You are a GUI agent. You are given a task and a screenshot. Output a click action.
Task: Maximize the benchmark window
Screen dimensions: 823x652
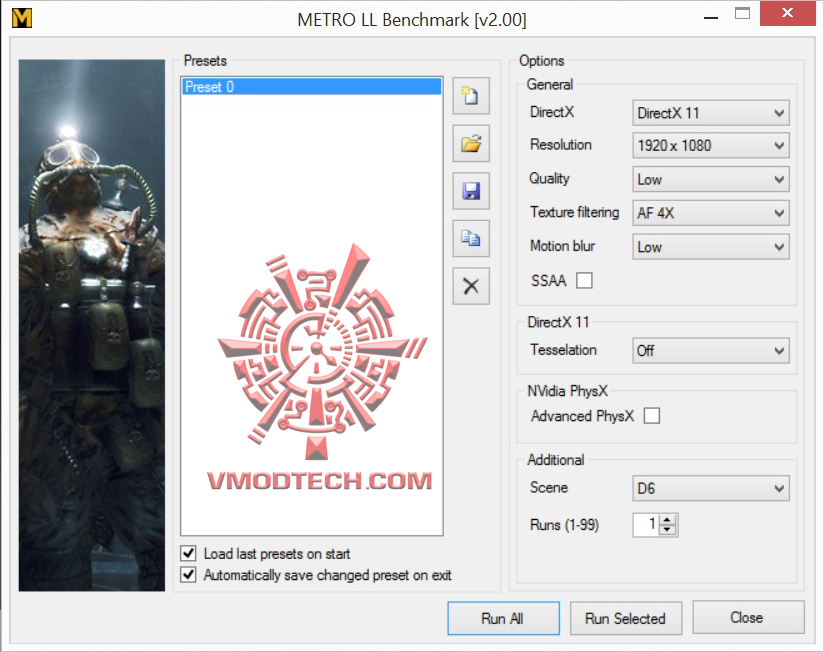tap(742, 14)
